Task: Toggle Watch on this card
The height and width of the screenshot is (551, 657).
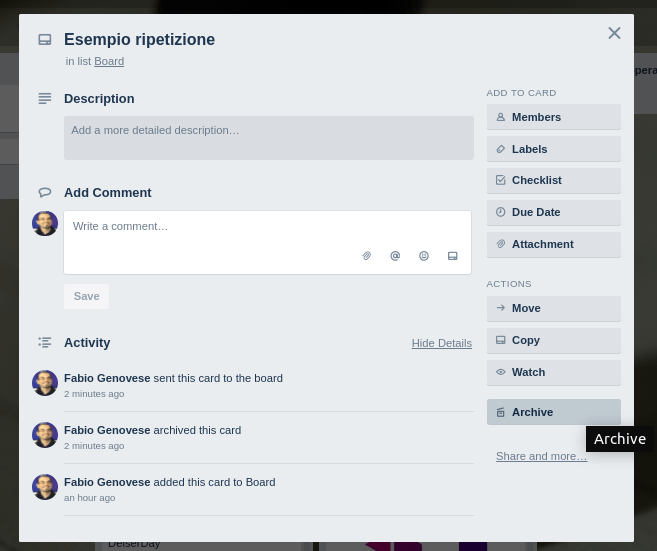Action: (553, 373)
